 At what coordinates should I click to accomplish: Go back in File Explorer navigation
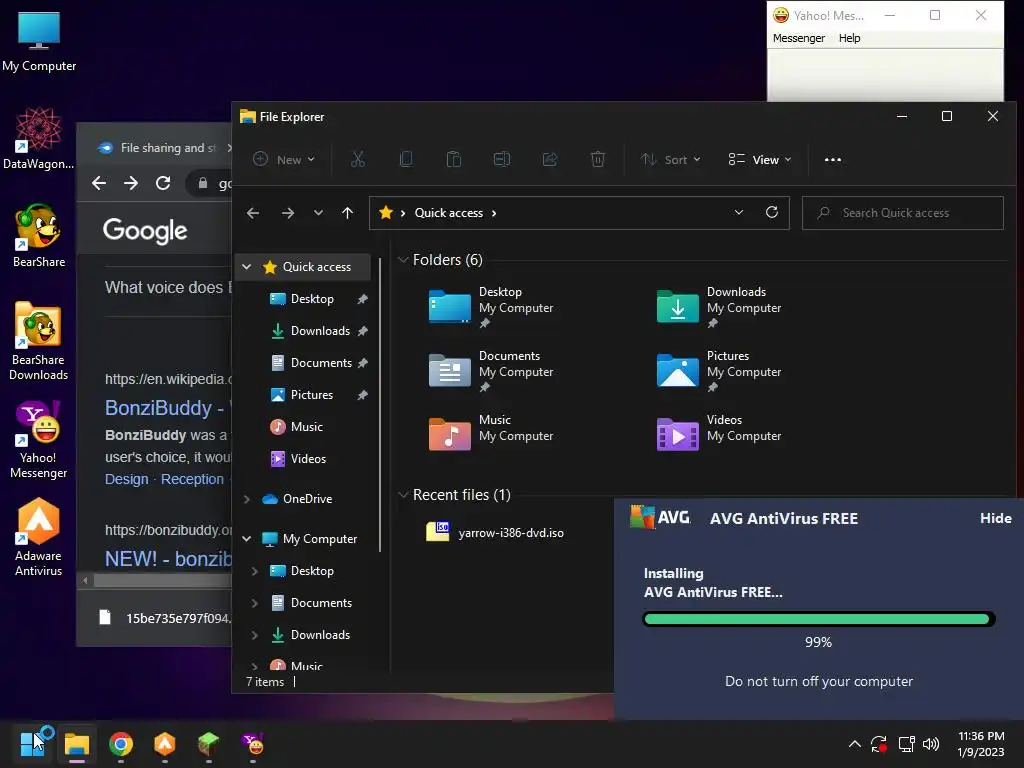pyautogui.click(x=253, y=213)
